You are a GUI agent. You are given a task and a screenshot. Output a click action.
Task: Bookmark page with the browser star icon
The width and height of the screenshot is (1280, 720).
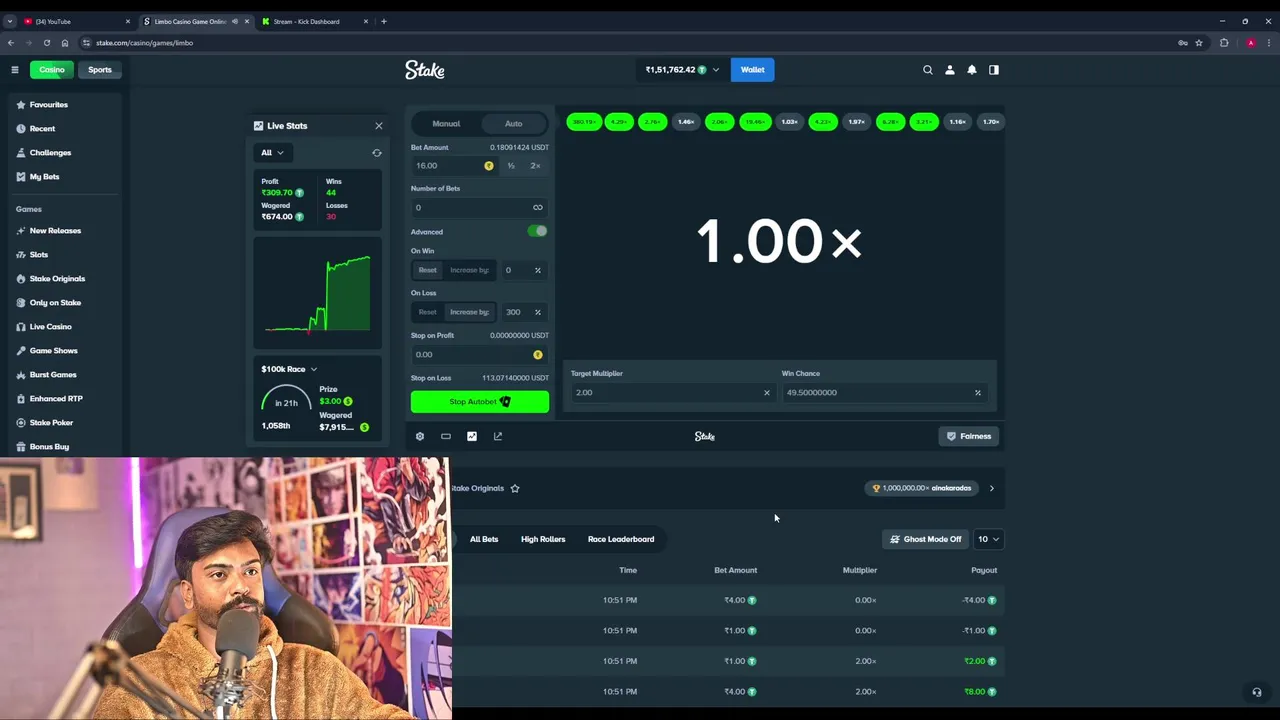1199,43
